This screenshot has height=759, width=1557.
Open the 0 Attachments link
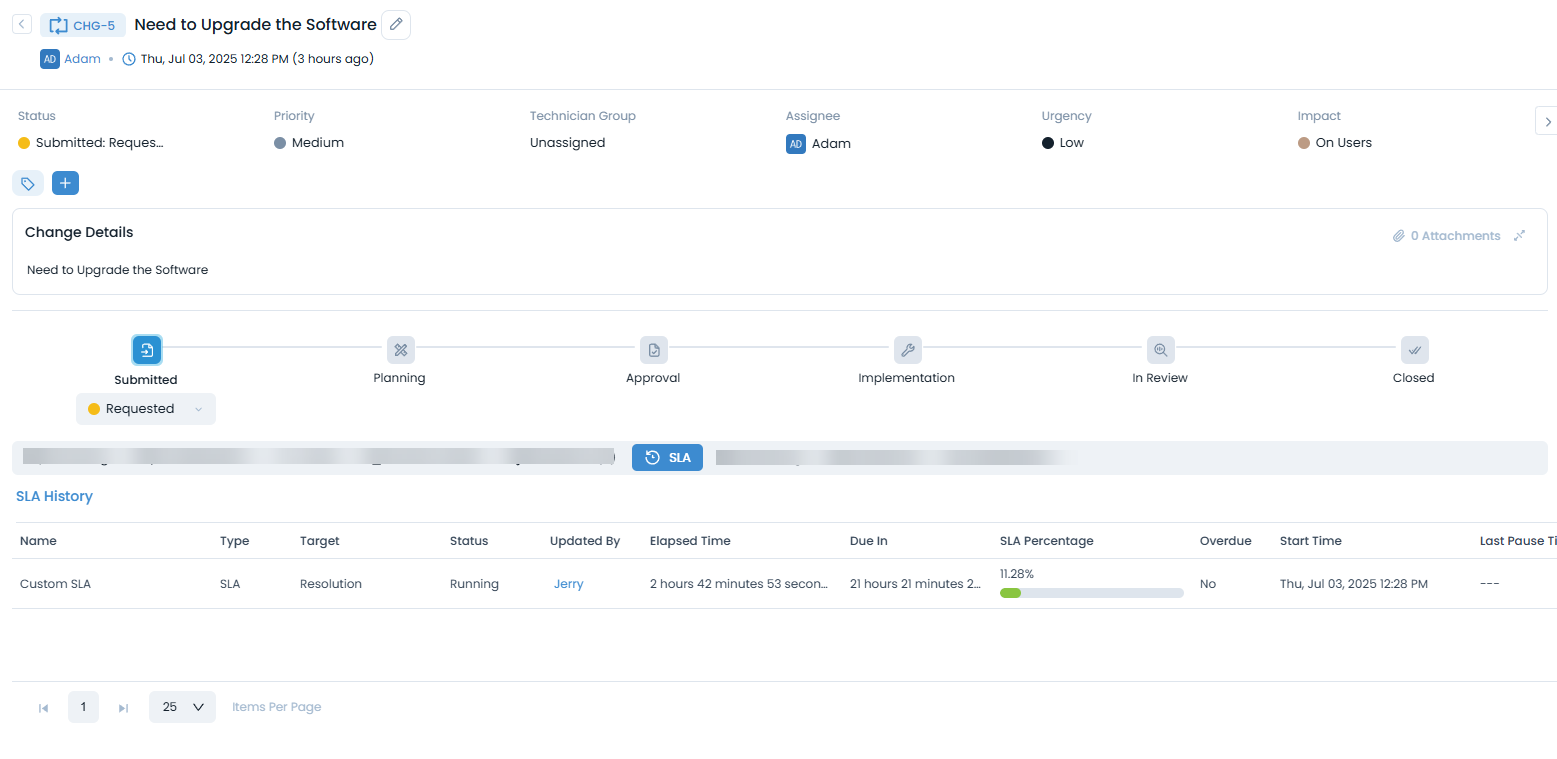pyautogui.click(x=1446, y=236)
